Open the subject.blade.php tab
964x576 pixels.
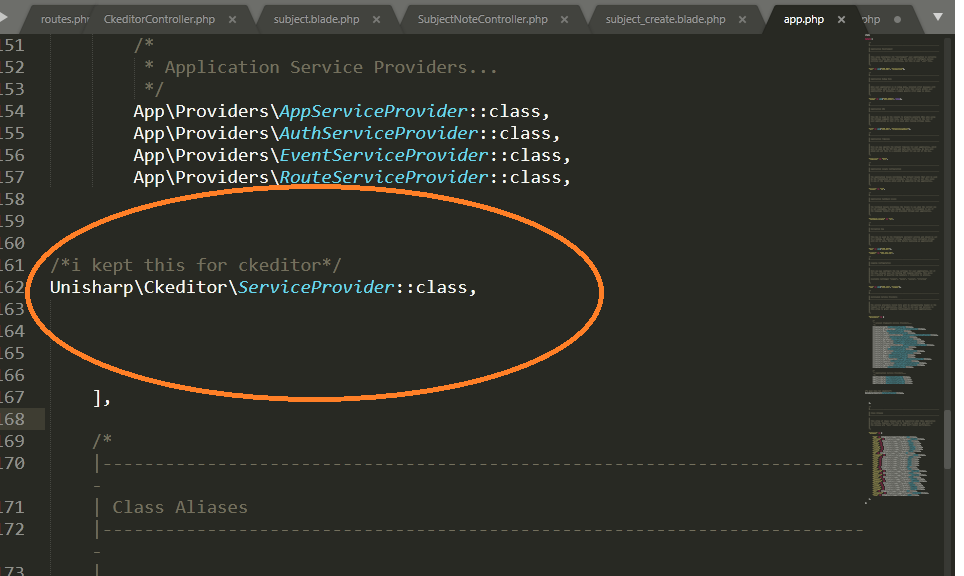(315, 19)
